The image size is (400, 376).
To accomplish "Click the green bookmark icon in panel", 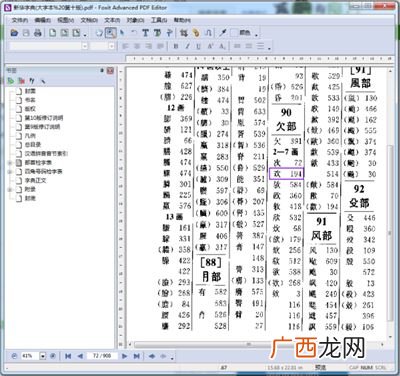I will point(11,81).
